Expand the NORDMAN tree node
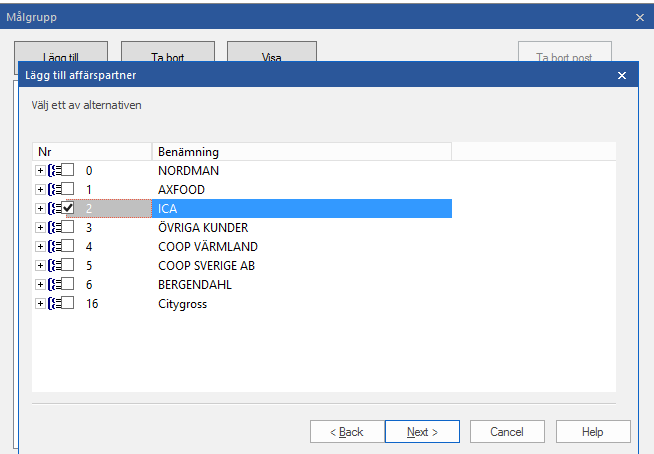This screenshot has height=454, width=654. coord(40,171)
